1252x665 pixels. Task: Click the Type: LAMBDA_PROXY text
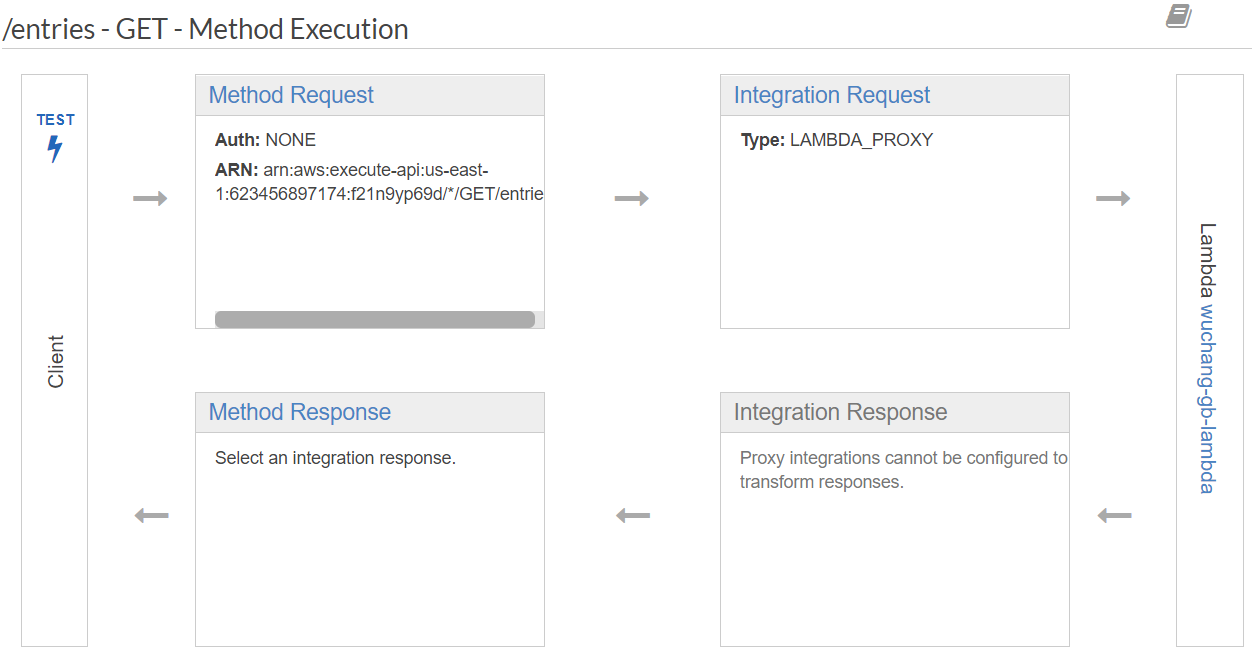[x=836, y=140]
